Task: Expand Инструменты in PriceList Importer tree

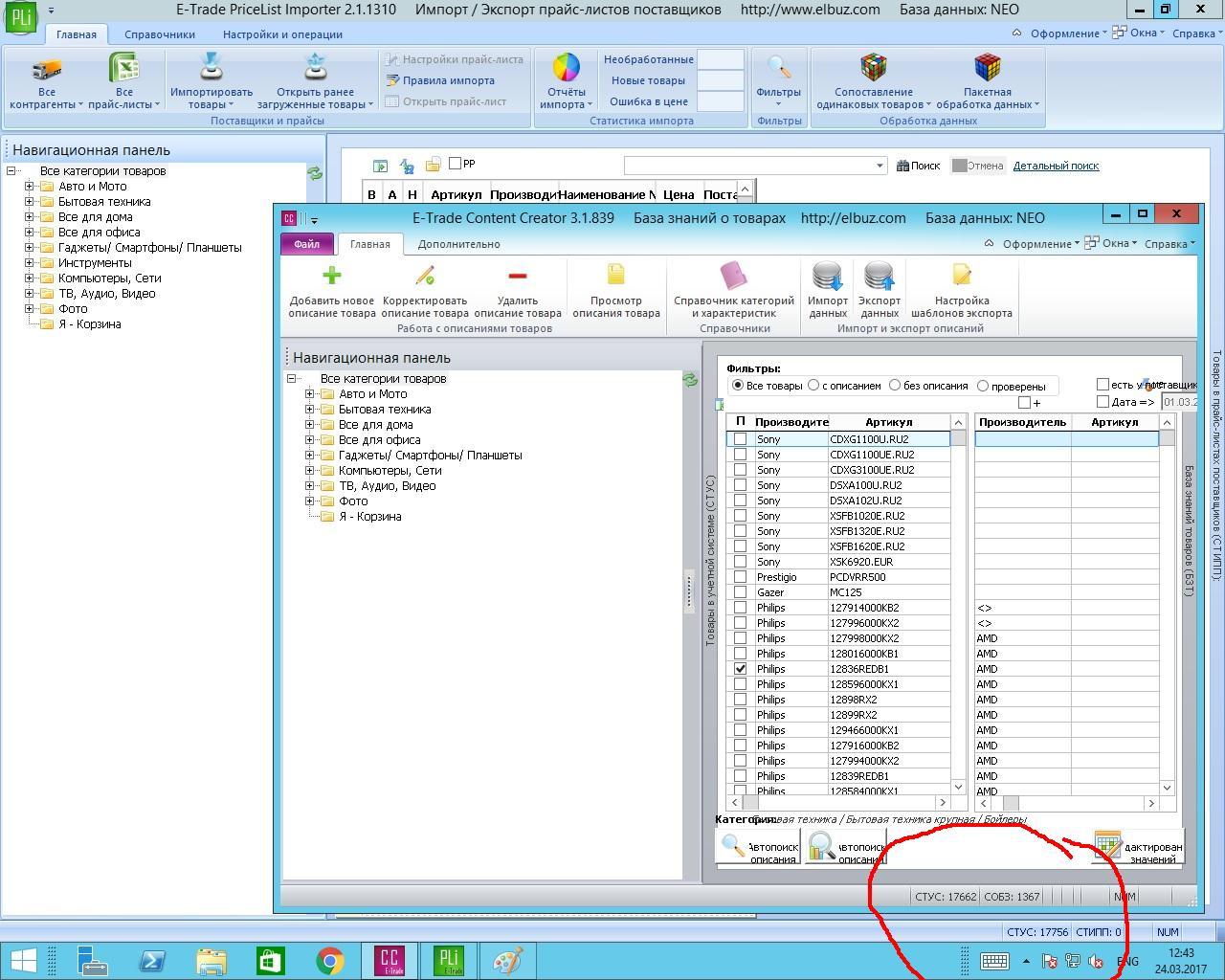Action: tap(30, 263)
